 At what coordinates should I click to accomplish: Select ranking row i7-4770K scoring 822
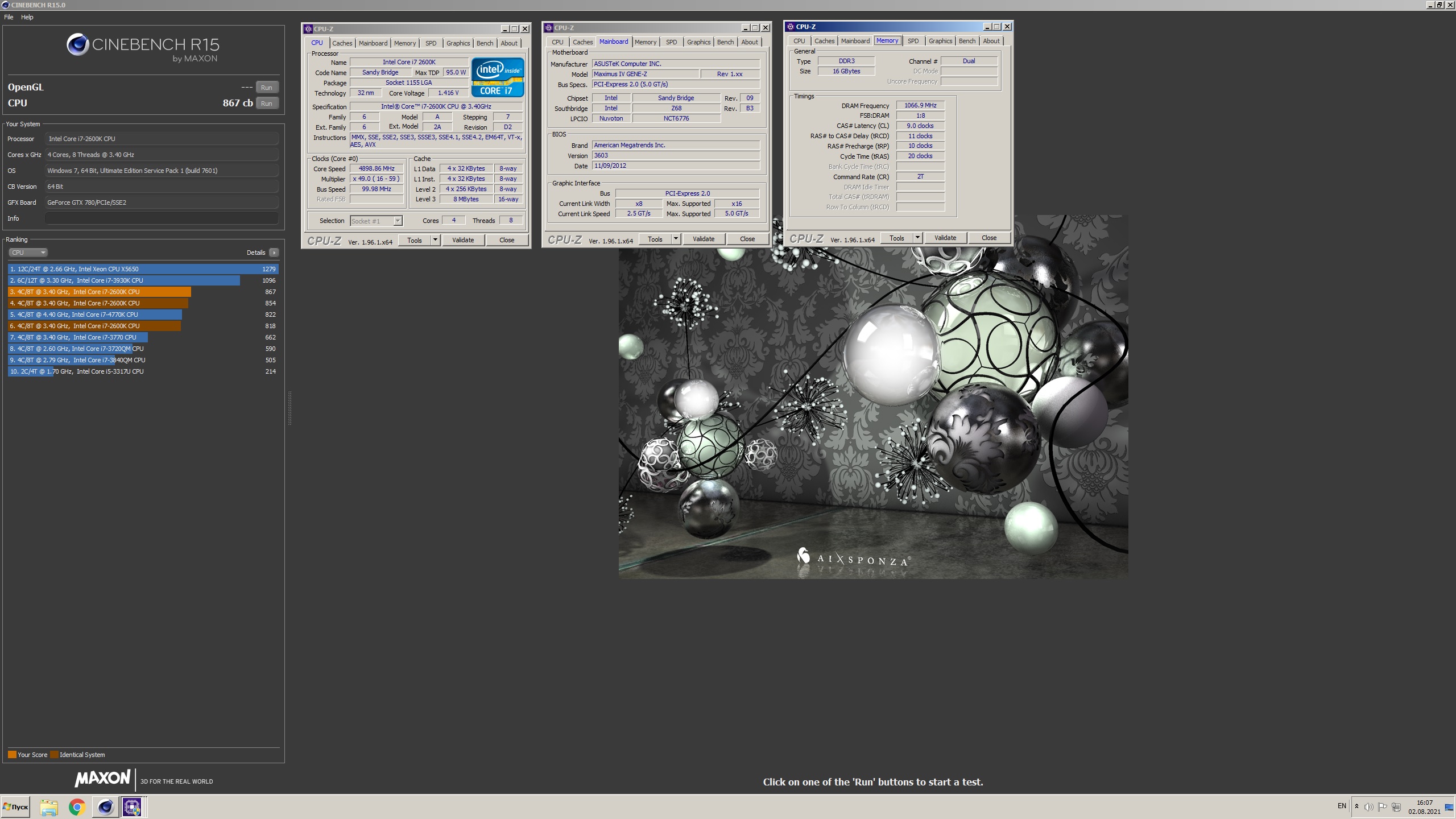coord(143,315)
